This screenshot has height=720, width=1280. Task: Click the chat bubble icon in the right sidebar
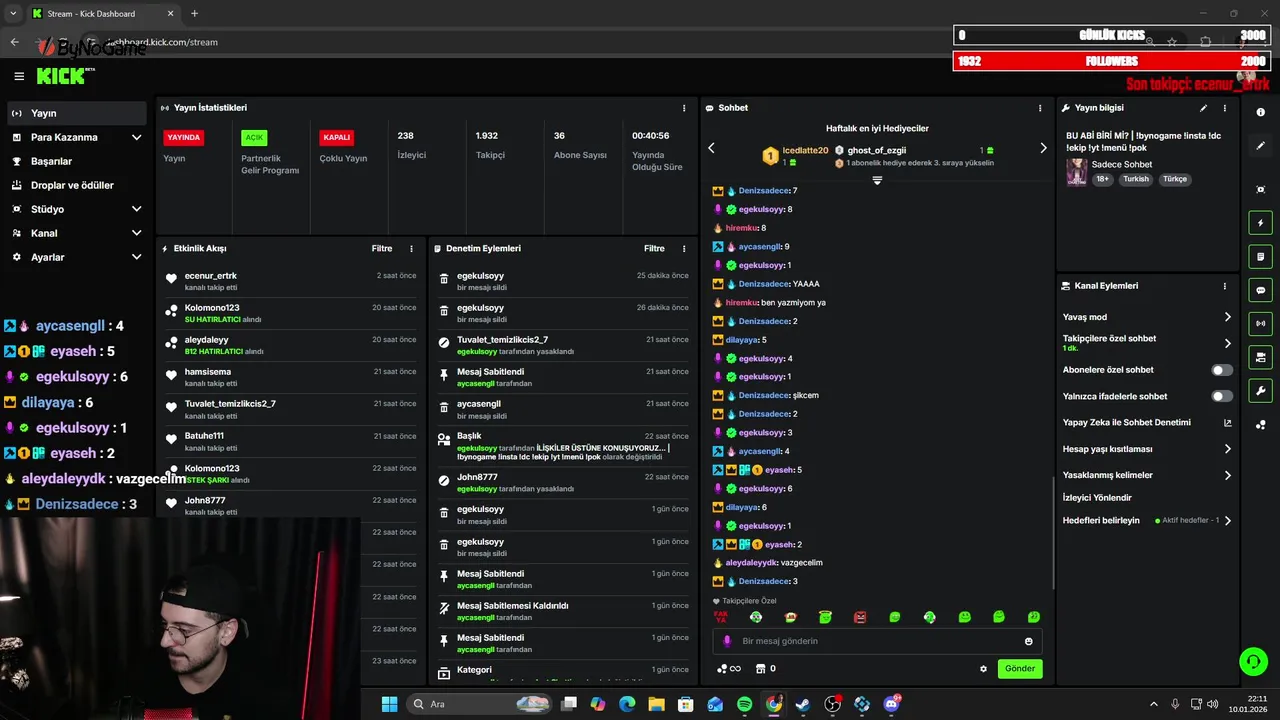tap(1261, 290)
